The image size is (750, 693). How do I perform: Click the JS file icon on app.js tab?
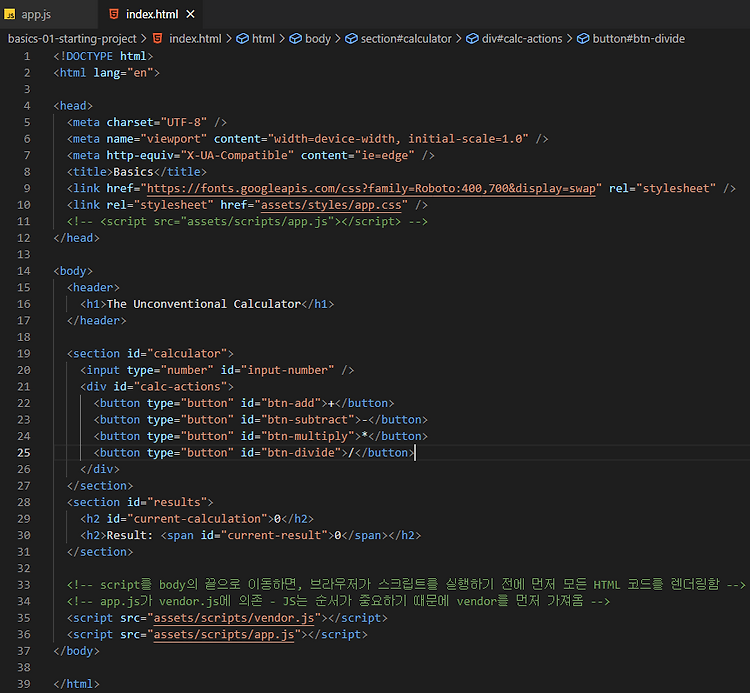9,14
